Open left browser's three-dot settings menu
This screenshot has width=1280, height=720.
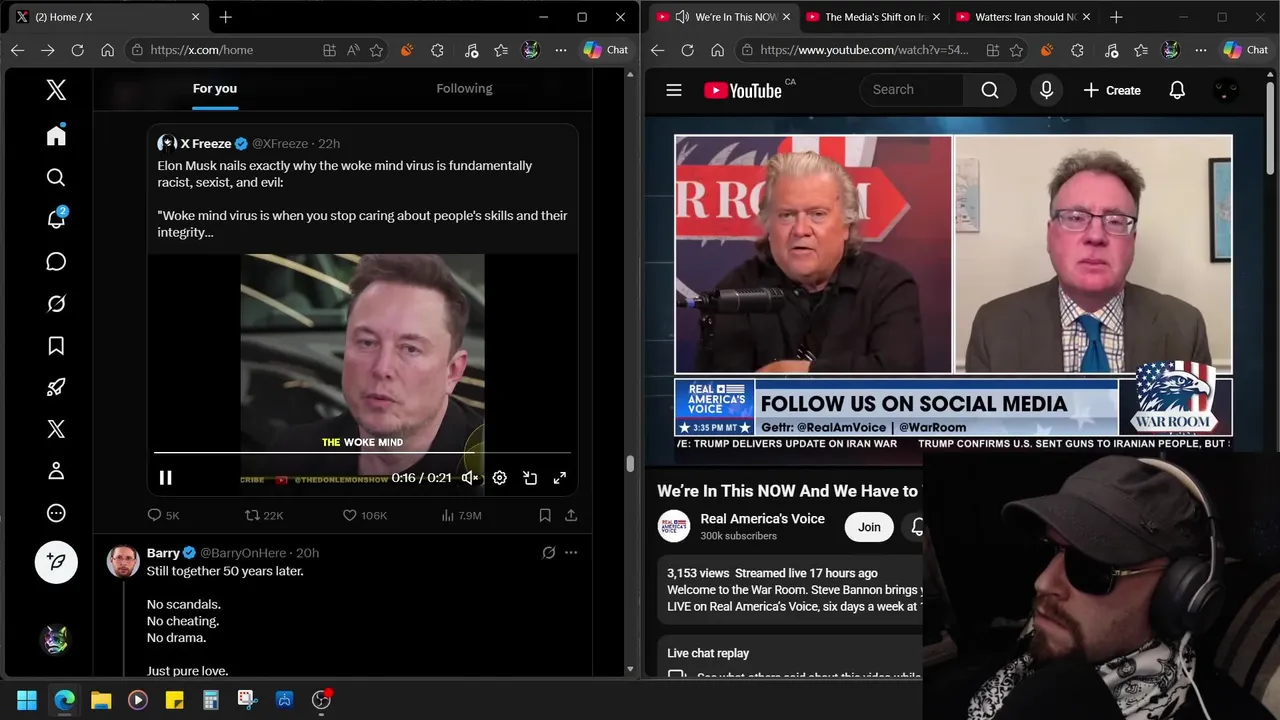[561, 50]
